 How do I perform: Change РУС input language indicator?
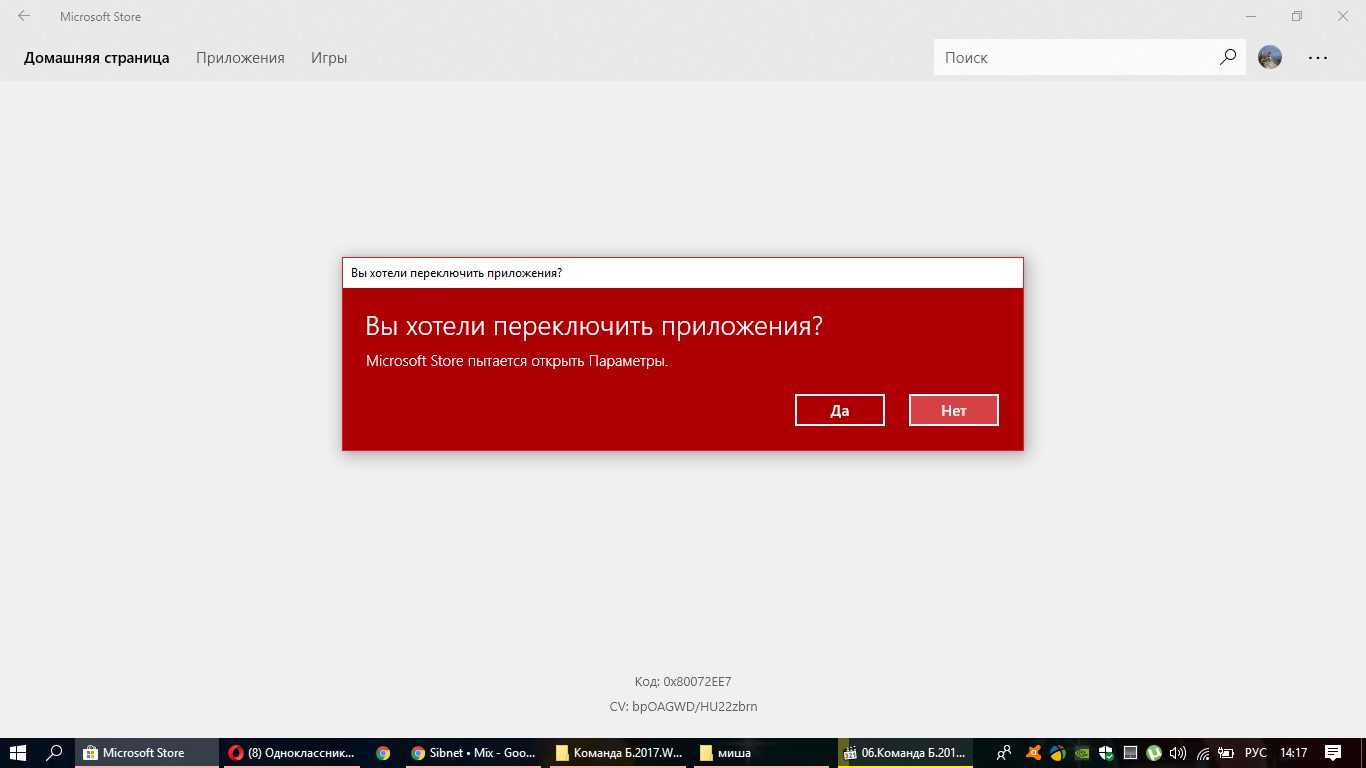1256,753
